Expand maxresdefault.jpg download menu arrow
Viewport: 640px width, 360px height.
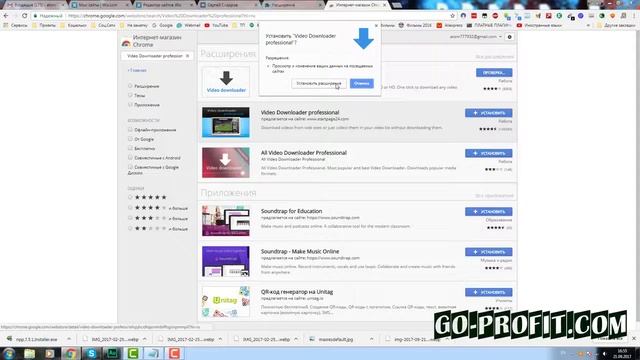(371, 339)
